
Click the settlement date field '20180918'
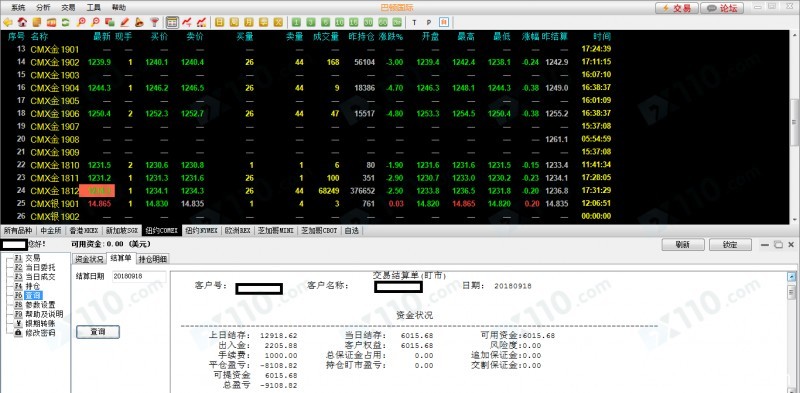139,276
